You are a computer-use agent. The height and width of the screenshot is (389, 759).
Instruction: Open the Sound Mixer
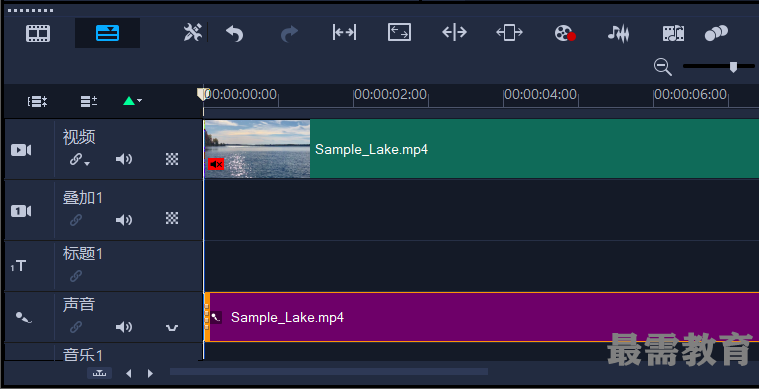(618, 33)
